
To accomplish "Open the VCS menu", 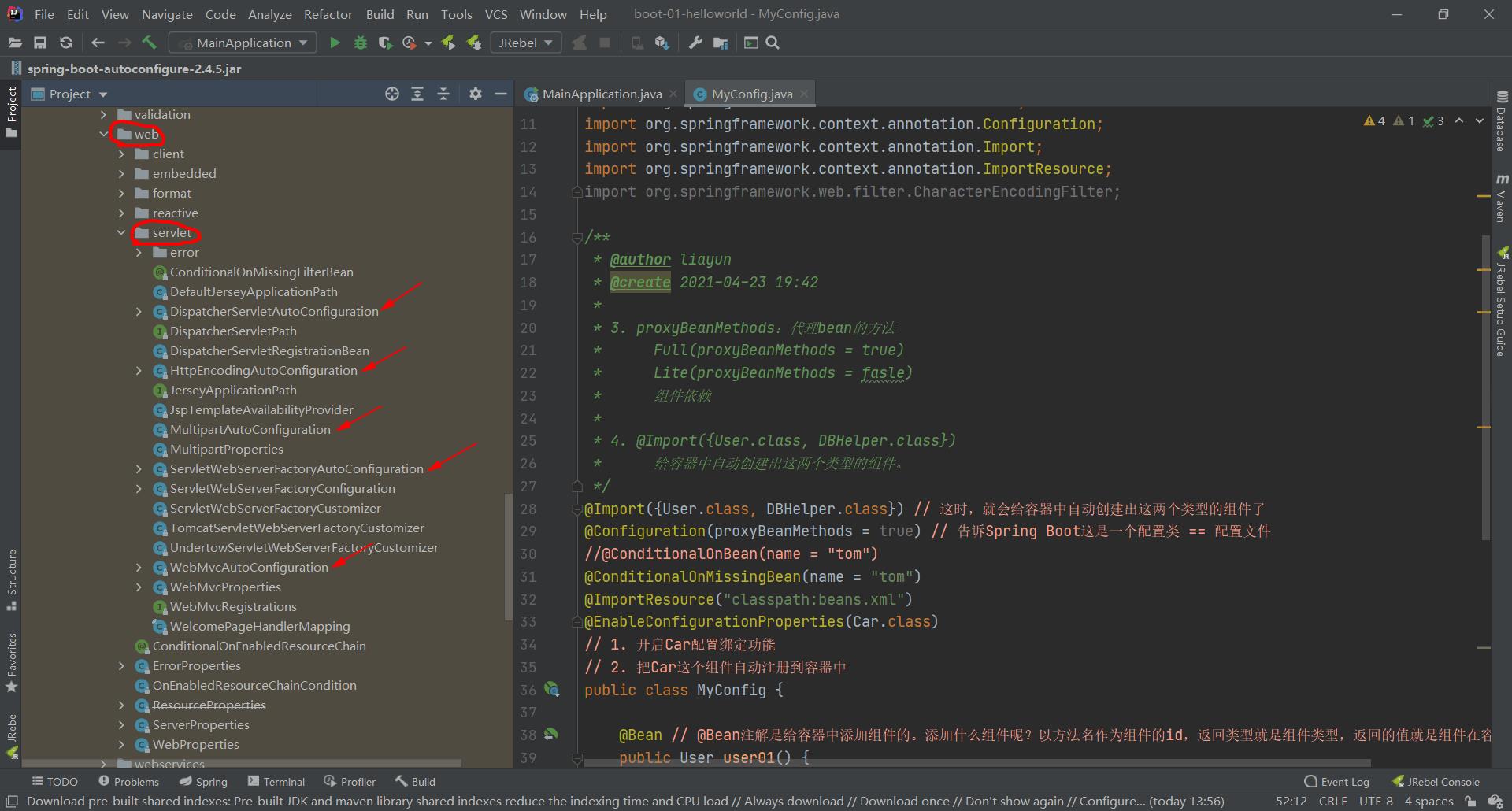I will point(496,14).
